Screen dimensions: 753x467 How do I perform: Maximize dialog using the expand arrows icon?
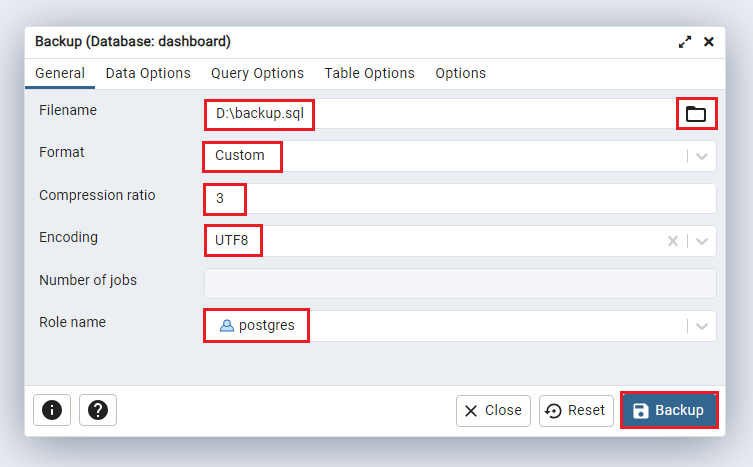point(685,42)
